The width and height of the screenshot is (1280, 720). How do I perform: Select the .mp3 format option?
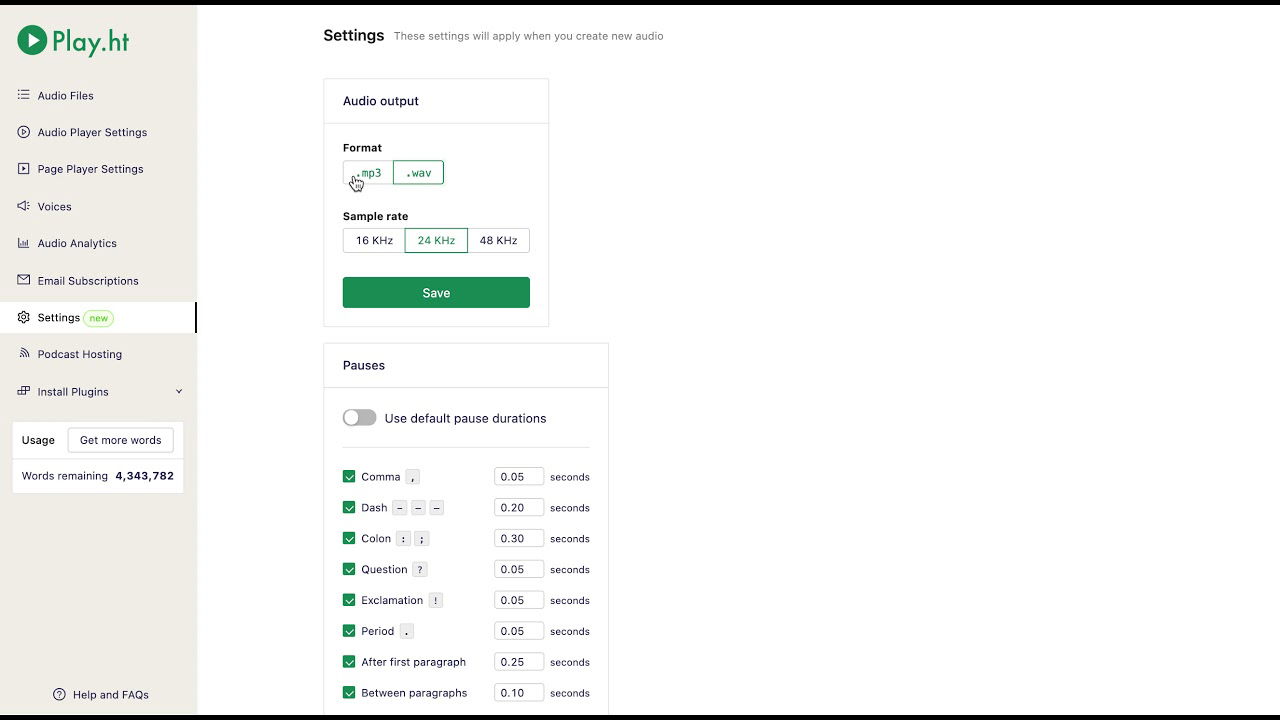pos(369,173)
